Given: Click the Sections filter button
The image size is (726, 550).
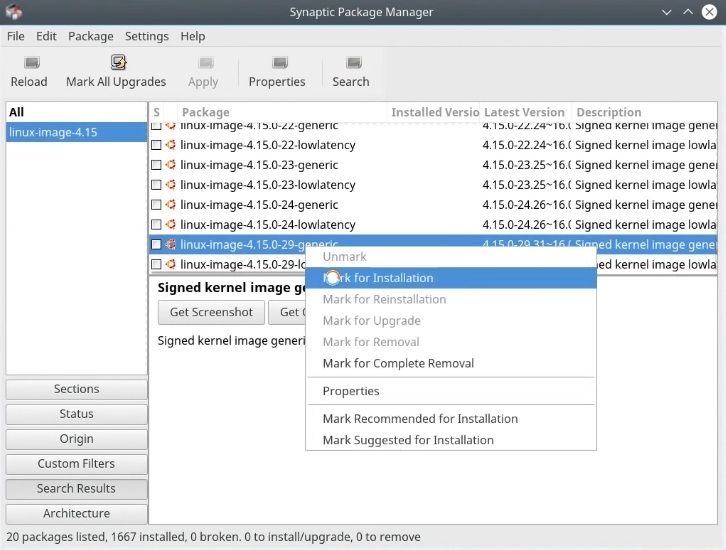Looking at the screenshot, I should (x=76, y=389).
